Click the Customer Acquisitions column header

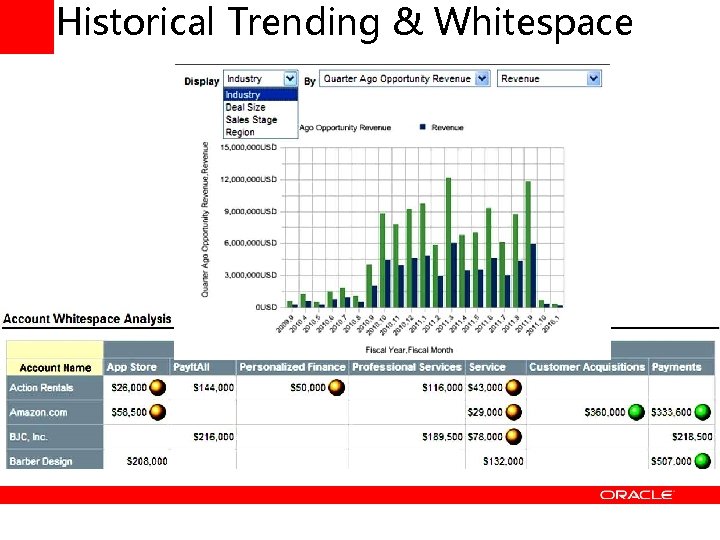587,367
